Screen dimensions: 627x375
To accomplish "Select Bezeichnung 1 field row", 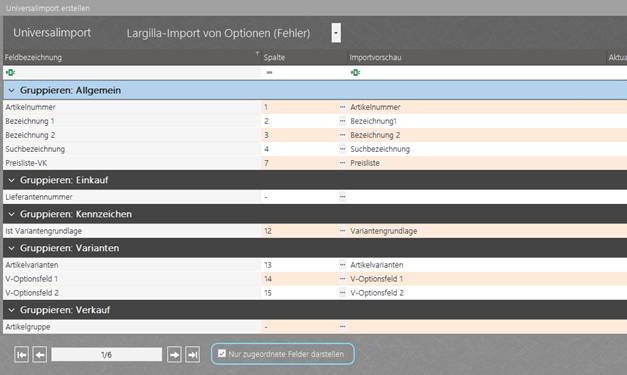I will 315,121.
